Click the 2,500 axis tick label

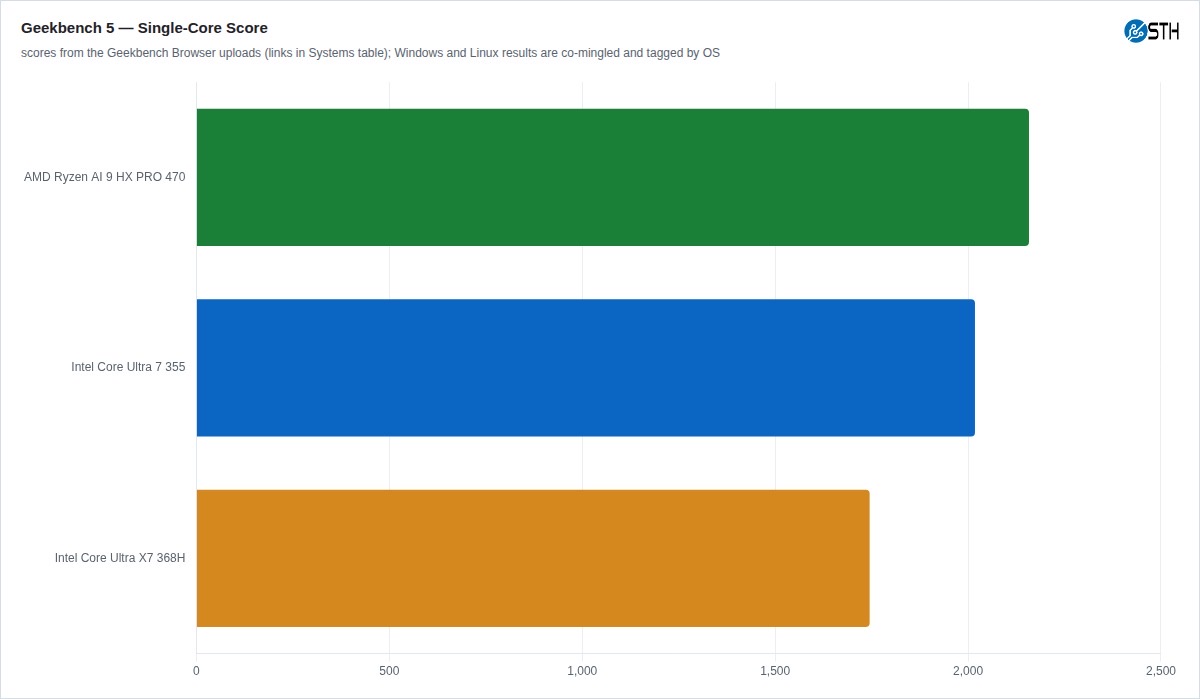[1161, 670]
